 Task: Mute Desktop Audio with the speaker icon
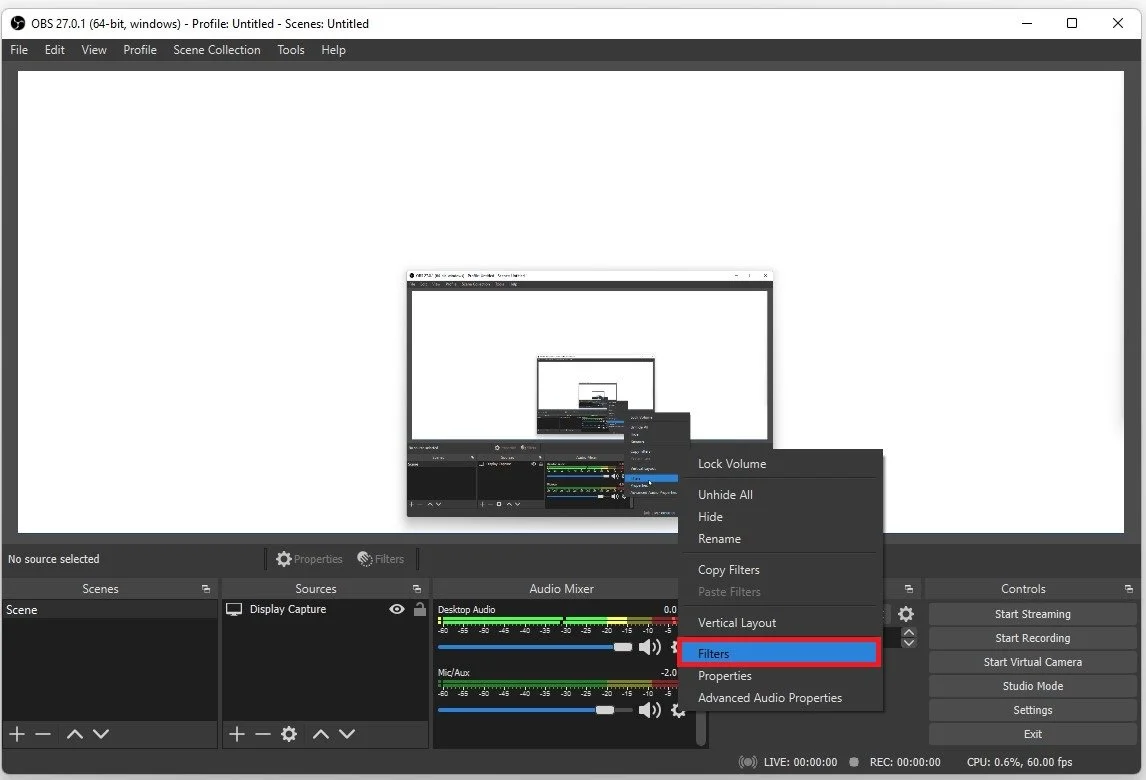[x=650, y=647]
